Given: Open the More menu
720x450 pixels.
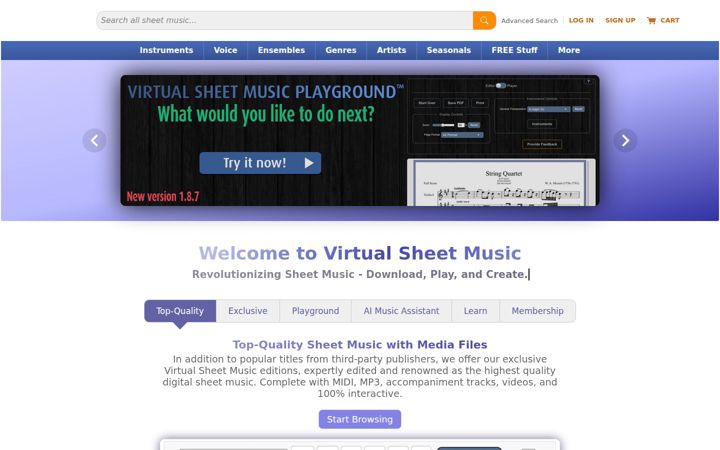Looking at the screenshot, I should pyautogui.click(x=569, y=50).
